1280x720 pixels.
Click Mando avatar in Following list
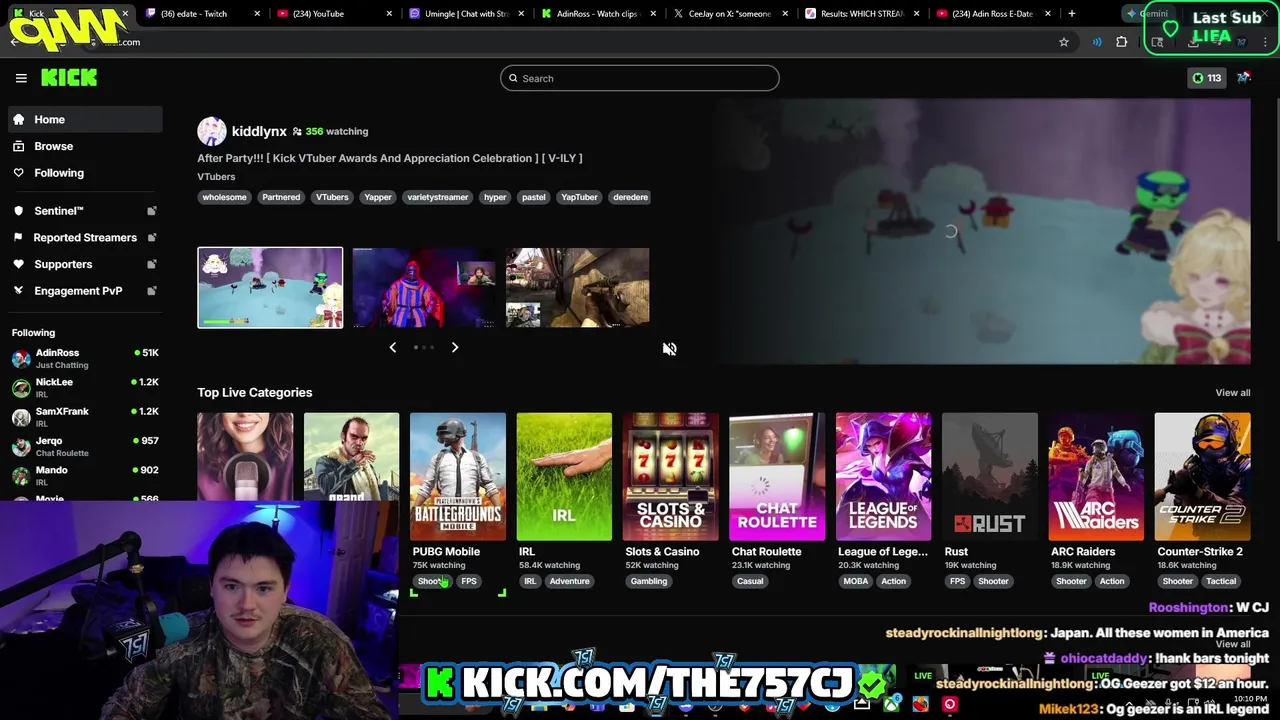pos(21,475)
